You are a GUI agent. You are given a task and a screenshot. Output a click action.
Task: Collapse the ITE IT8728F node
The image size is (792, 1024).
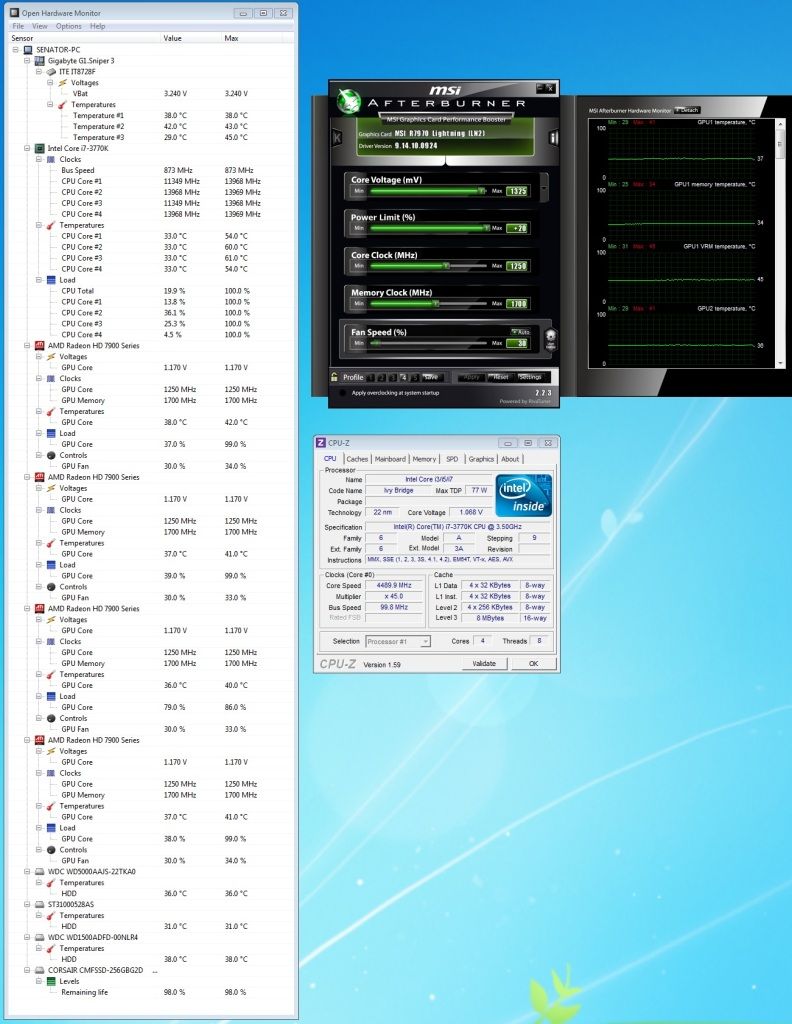[39, 72]
